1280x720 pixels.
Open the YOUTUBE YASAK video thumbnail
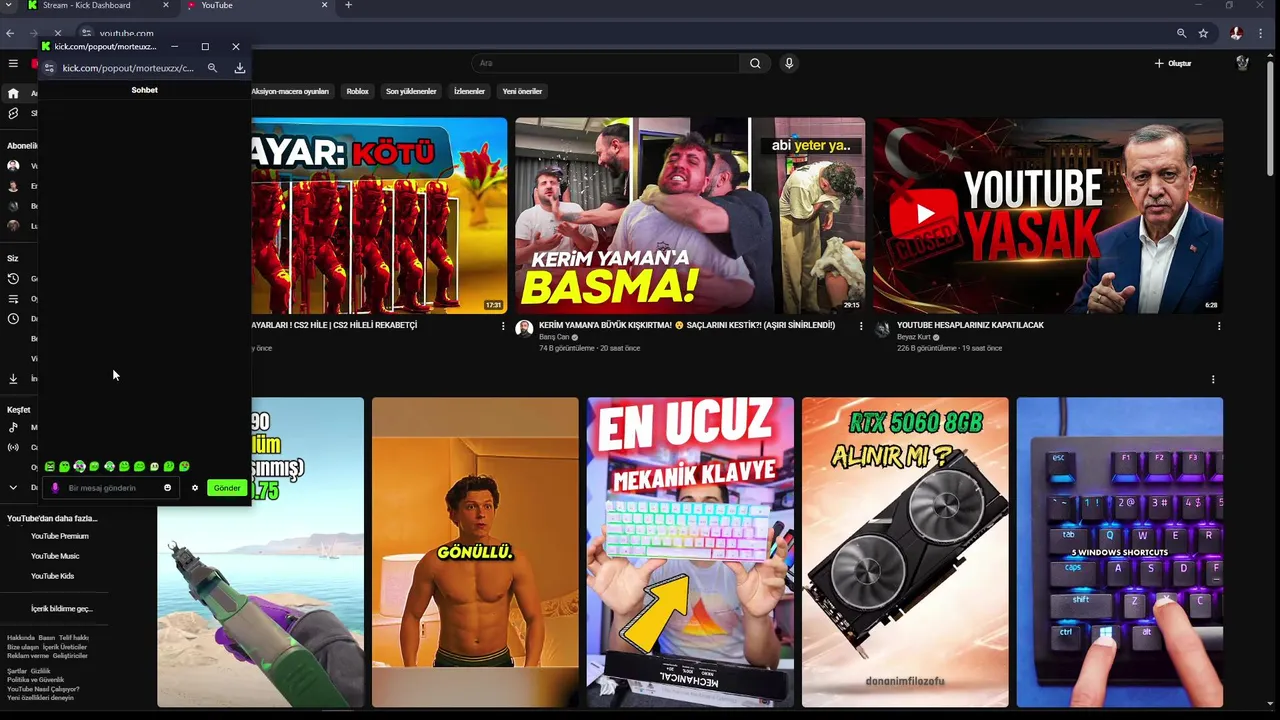pyautogui.click(x=1048, y=215)
